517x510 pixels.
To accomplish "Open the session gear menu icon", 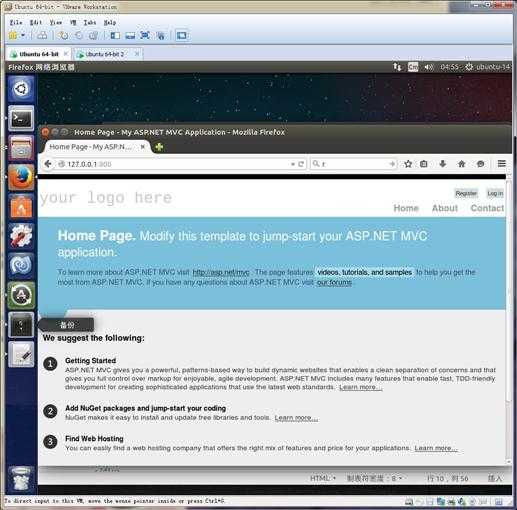I will point(469,67).
